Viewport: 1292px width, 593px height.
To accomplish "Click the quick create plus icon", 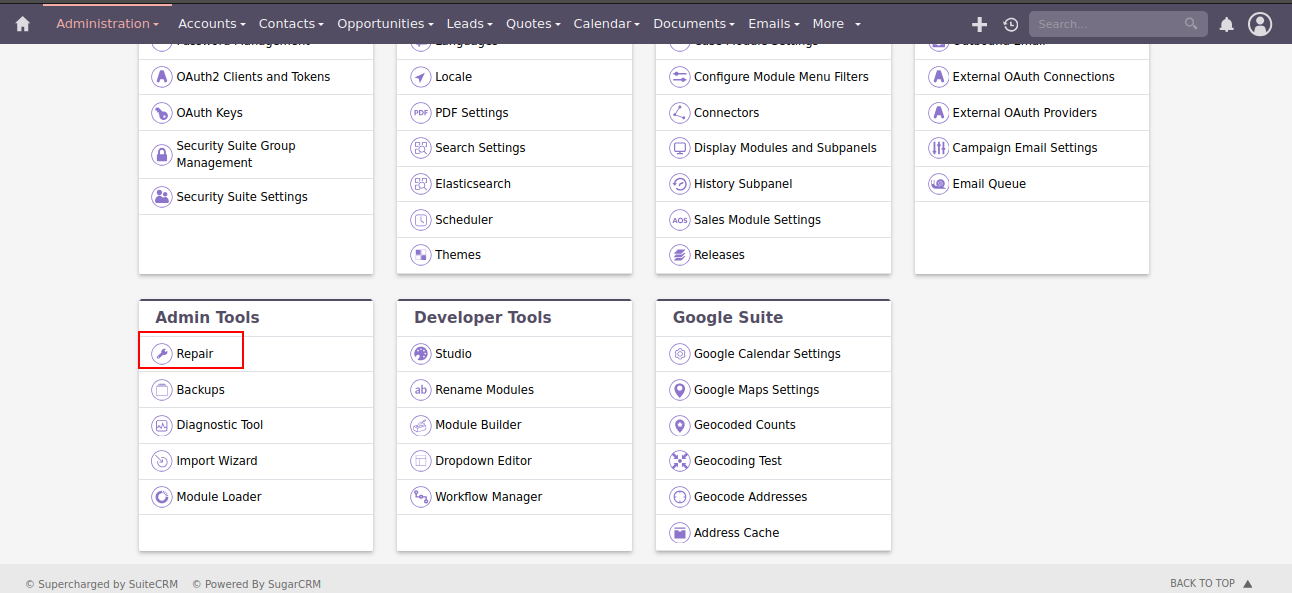I will click(979, 24).
